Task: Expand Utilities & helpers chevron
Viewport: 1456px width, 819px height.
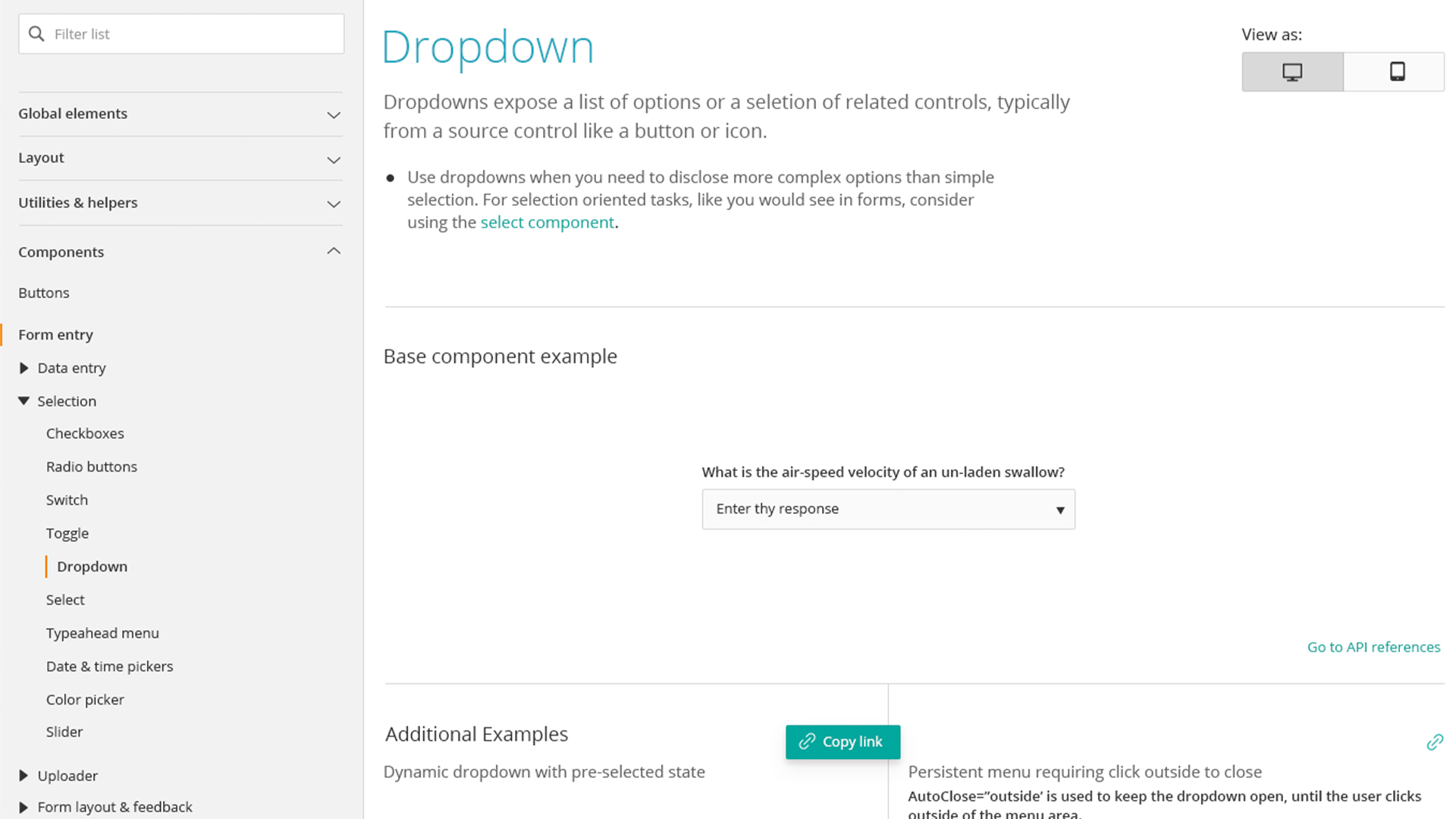Action: (334, 204)
